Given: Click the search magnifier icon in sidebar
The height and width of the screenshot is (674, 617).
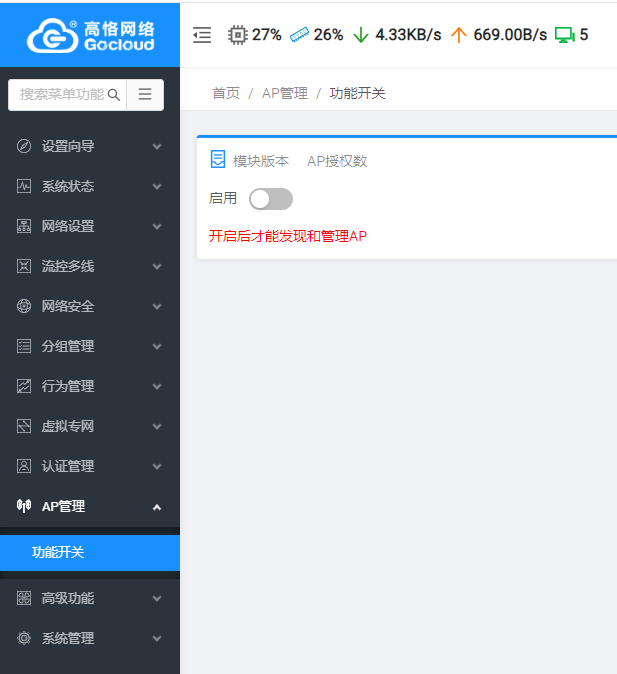Looking at the screenshot, I should tap(114, 95).
